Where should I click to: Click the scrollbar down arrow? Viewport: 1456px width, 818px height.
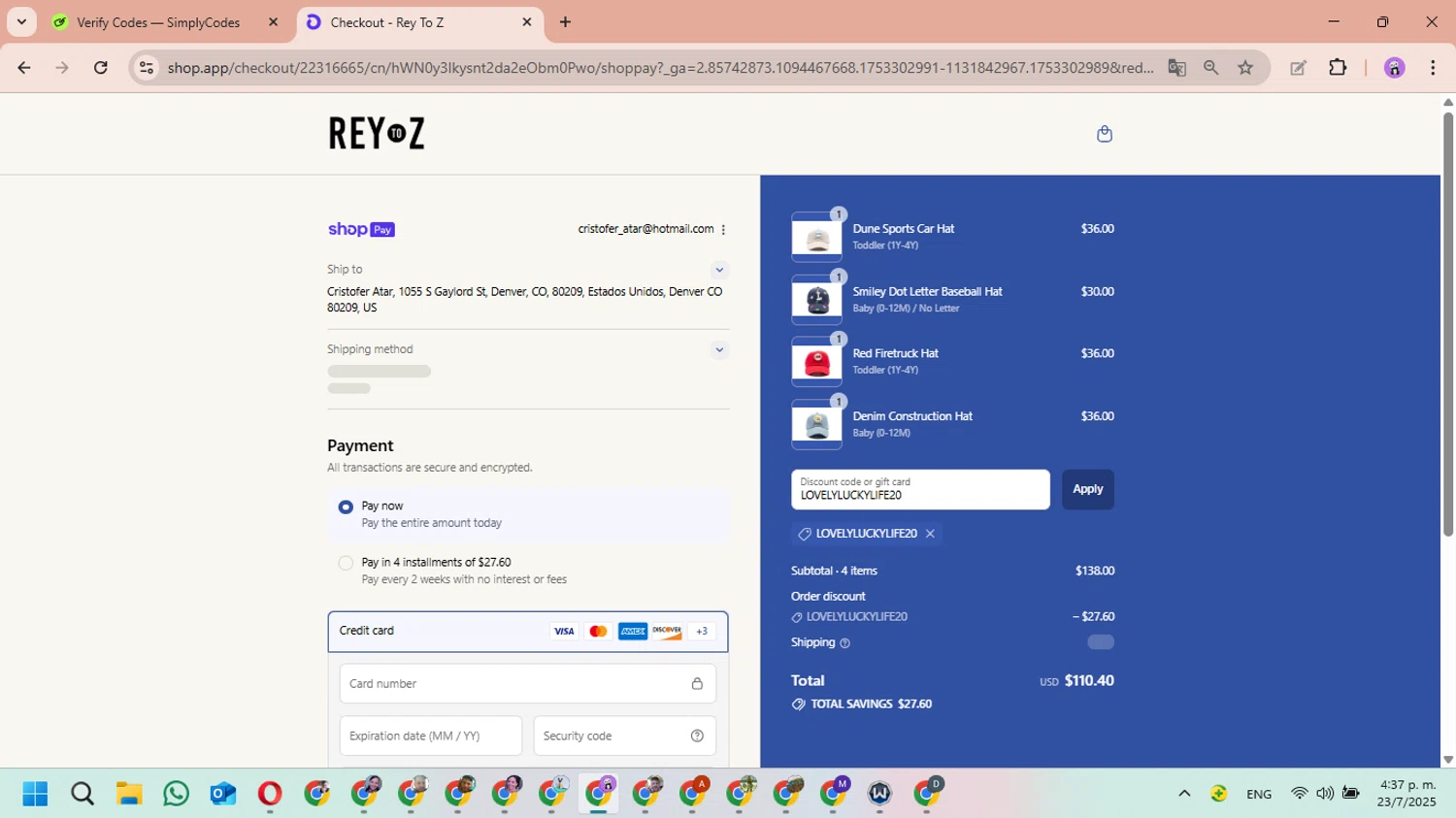point(1447,760)
